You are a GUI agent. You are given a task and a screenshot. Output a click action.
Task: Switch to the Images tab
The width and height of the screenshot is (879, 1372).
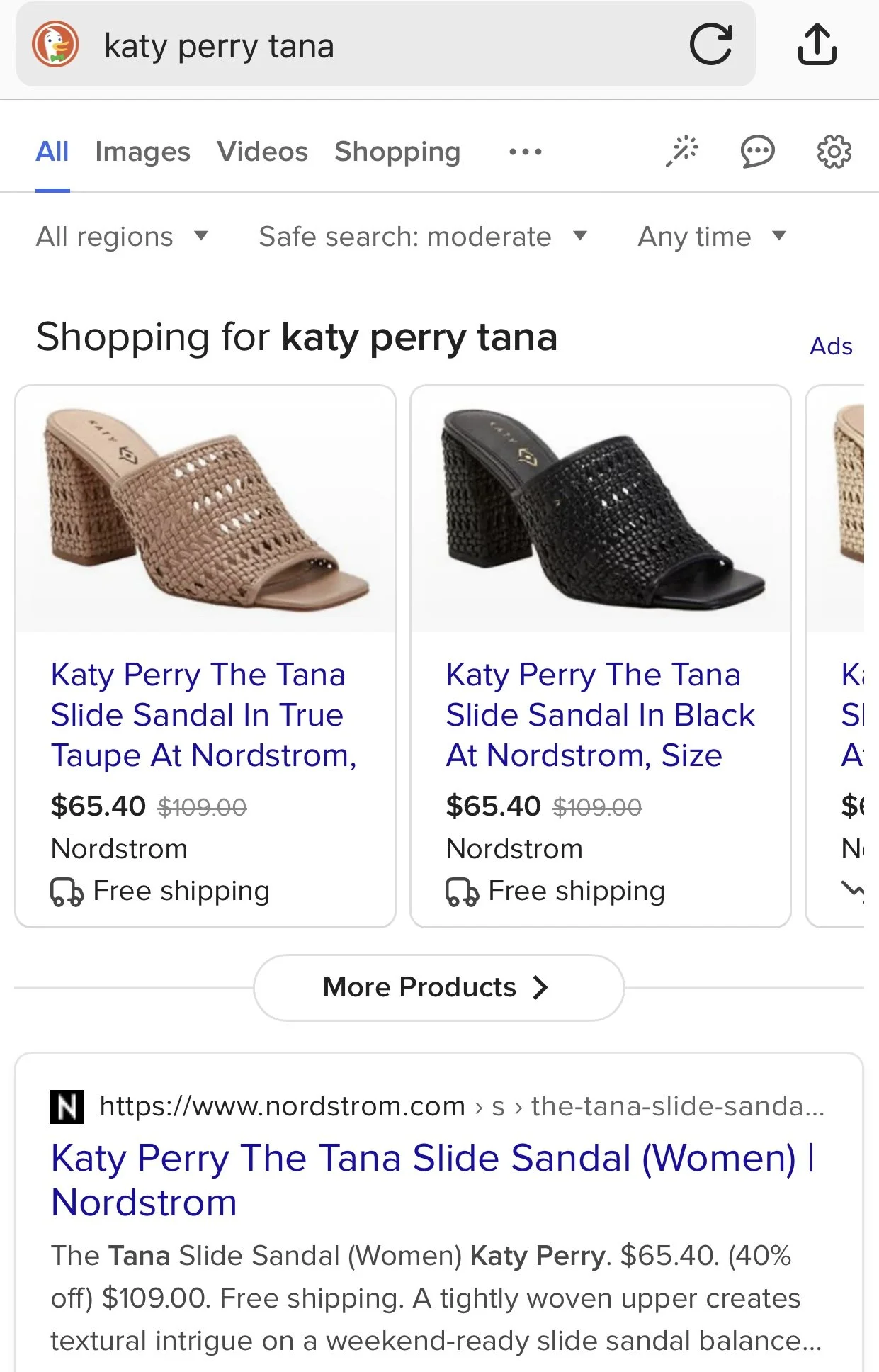pos(142,151)
